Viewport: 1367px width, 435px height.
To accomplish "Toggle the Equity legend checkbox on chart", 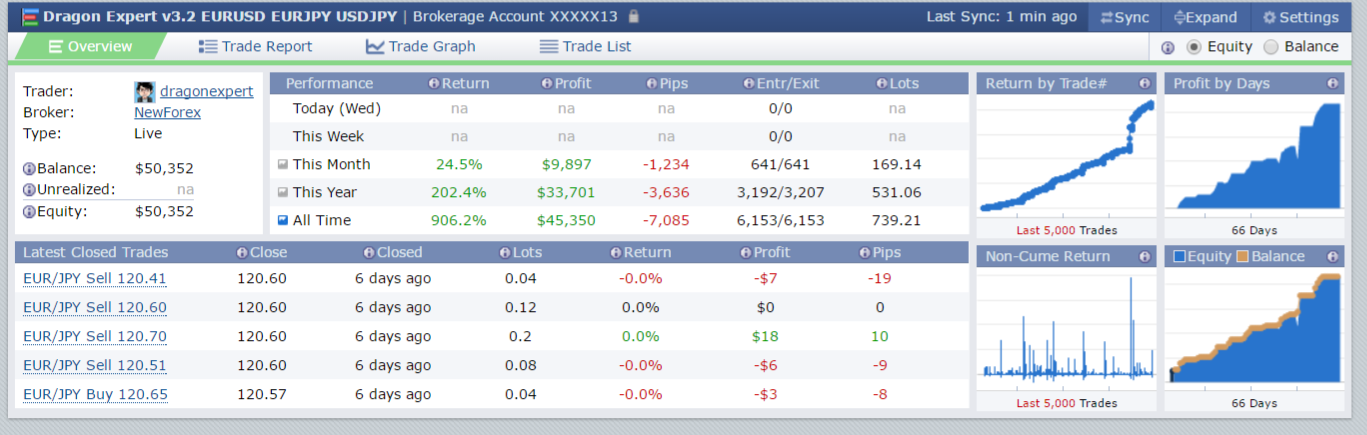I will click(1179, 257).
